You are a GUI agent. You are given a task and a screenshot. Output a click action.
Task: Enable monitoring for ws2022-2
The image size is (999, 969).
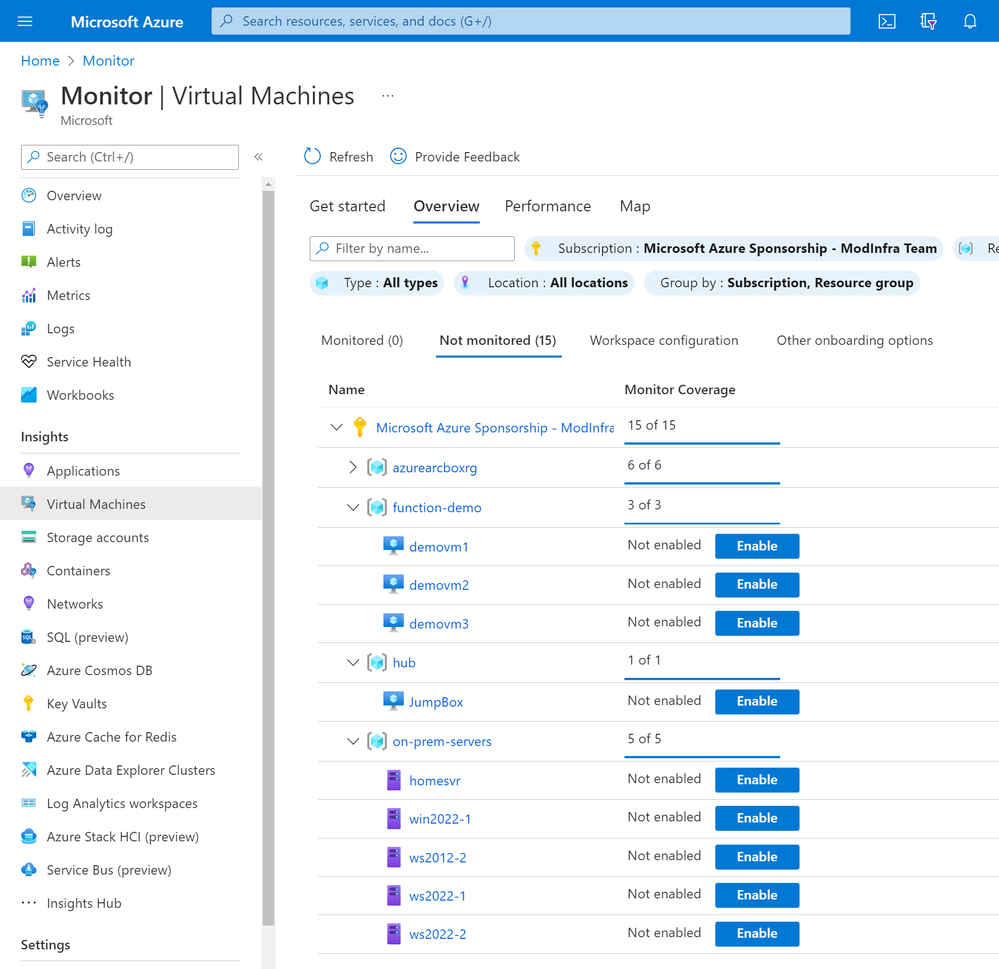757,933
